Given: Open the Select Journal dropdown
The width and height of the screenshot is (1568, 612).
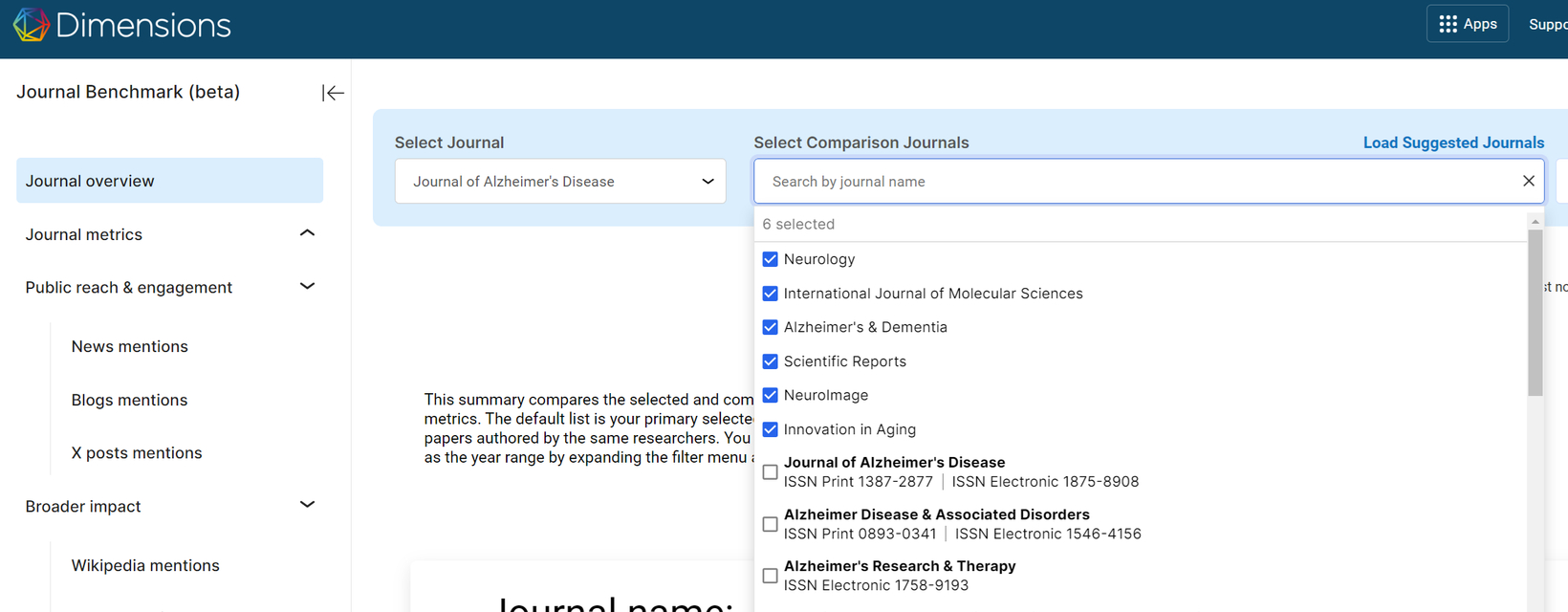Looking at the screenshot, I should 560,181.
